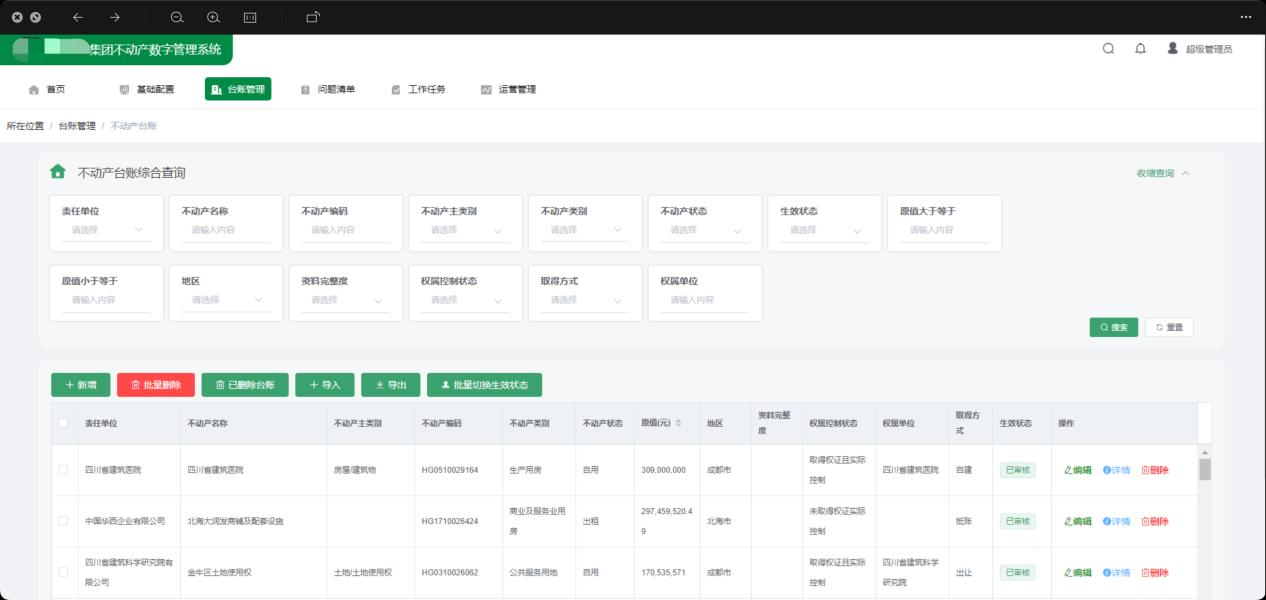Check the row checkbox for 四川省建筑医院

tap(63, 470)
